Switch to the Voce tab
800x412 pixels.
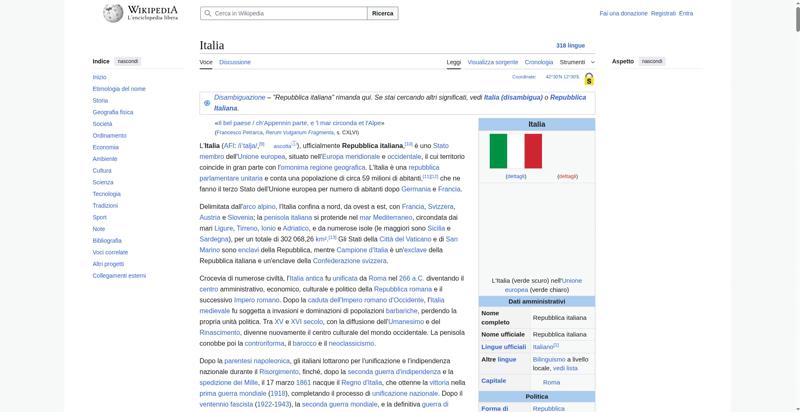[206, 62]
